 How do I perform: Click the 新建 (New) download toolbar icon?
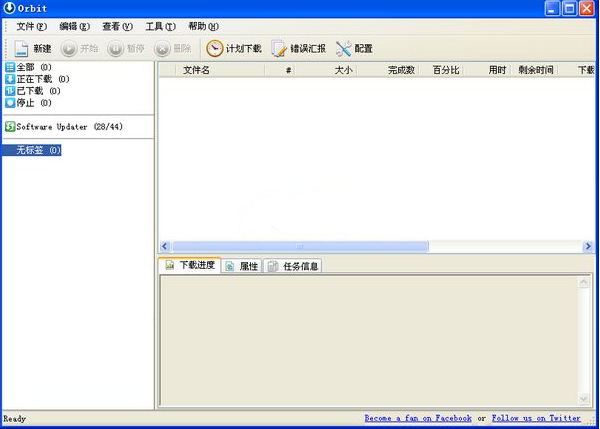pyautogui.click(x=22, y=48)
